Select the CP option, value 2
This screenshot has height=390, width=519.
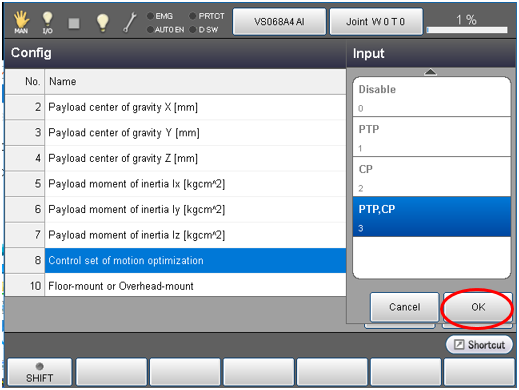tap(431, 177)
